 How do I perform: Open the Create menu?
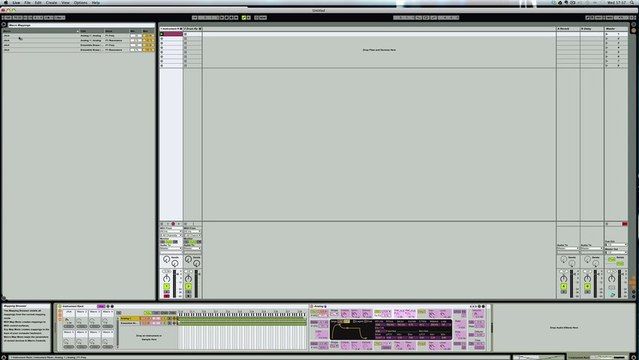(x=51, y=2)
